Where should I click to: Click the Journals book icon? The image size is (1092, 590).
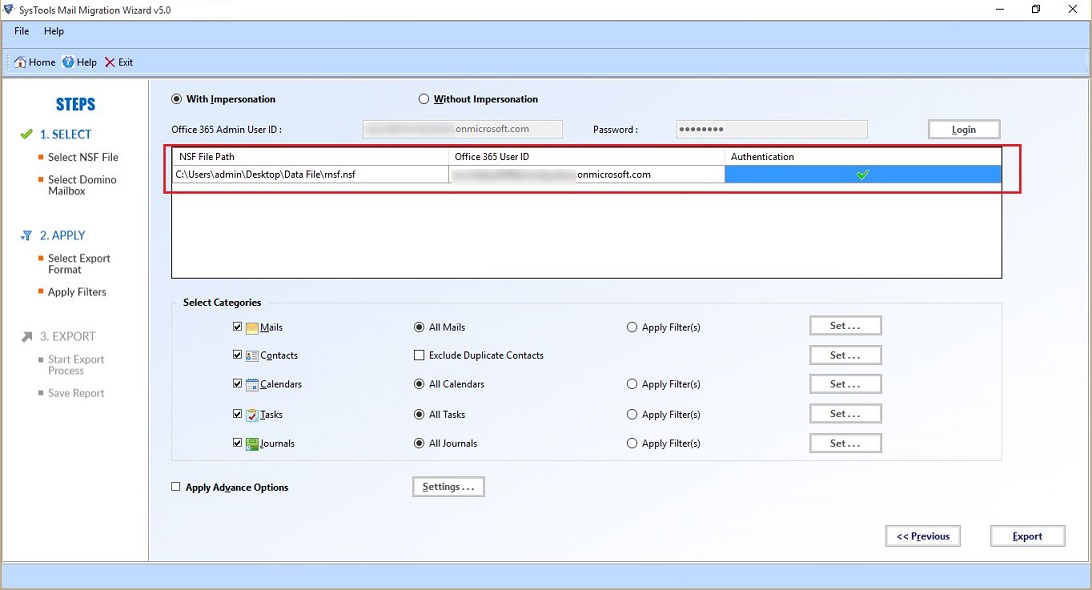[252, 444]
